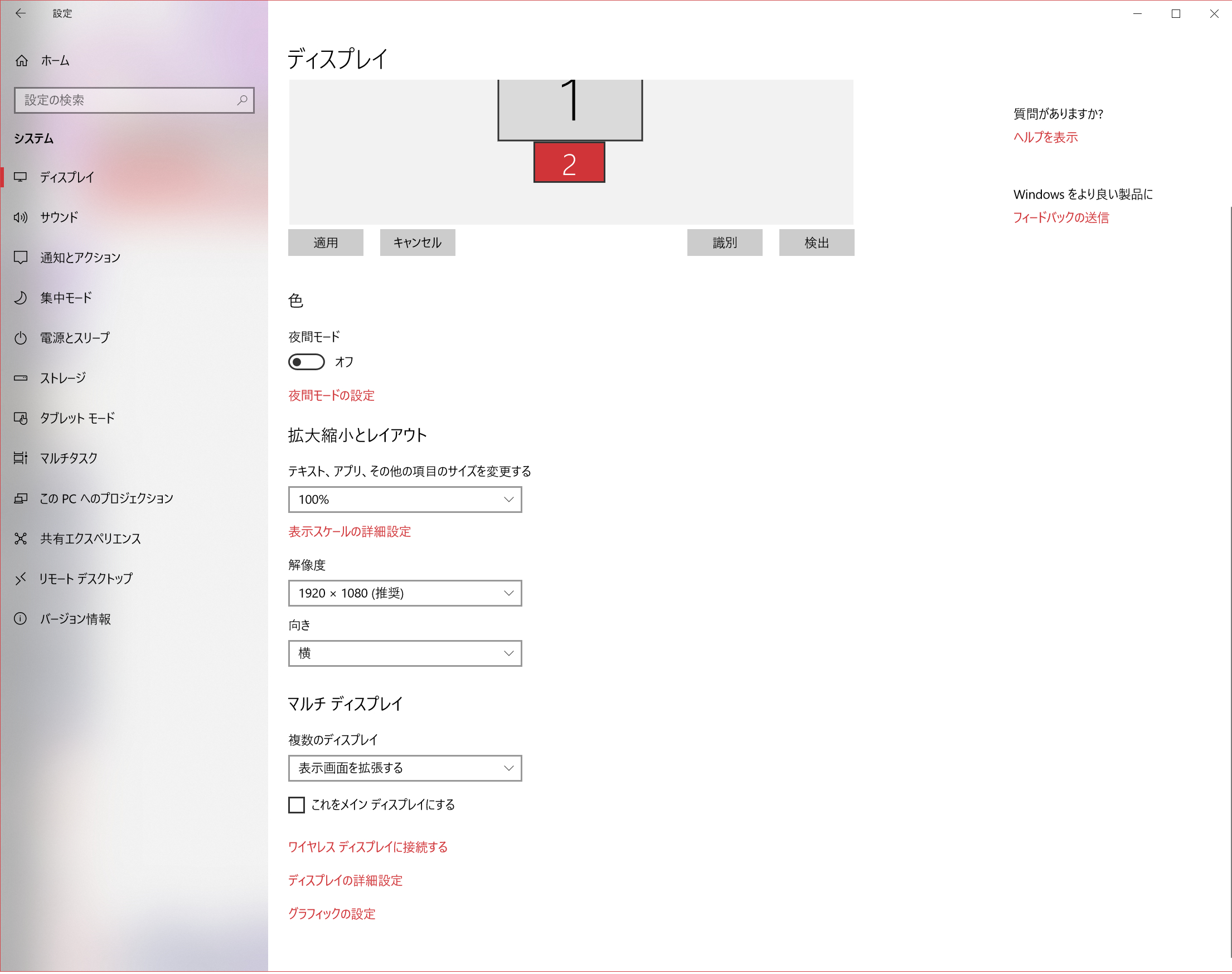Expand the 向き orientation dropdown
The height and width of the screenshot is (974, 1232).
[405, 653]
